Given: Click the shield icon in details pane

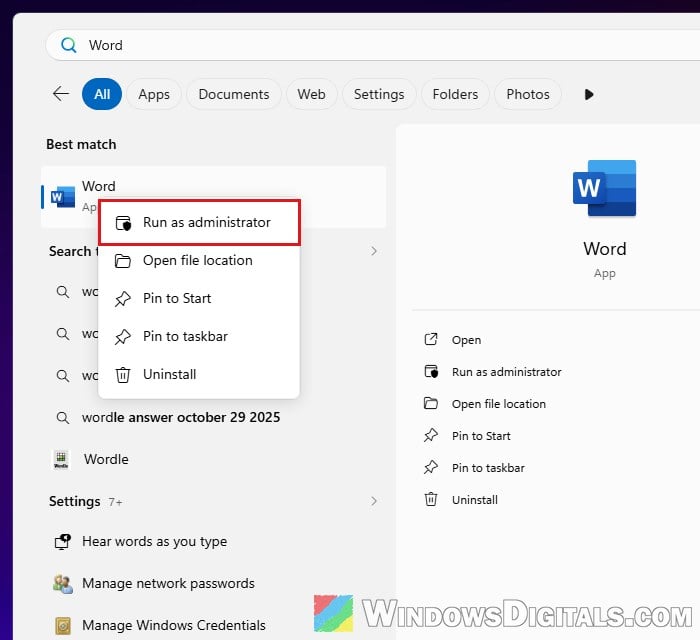Looking at the screenshot, I should pos(431,371).
